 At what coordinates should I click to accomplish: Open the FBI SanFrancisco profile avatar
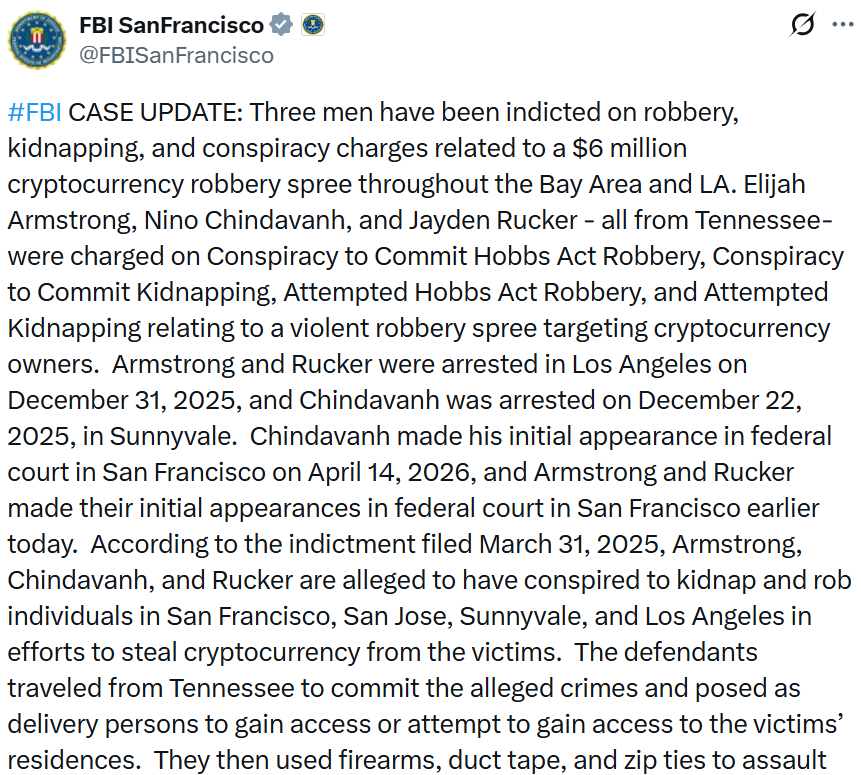(37, 40)
